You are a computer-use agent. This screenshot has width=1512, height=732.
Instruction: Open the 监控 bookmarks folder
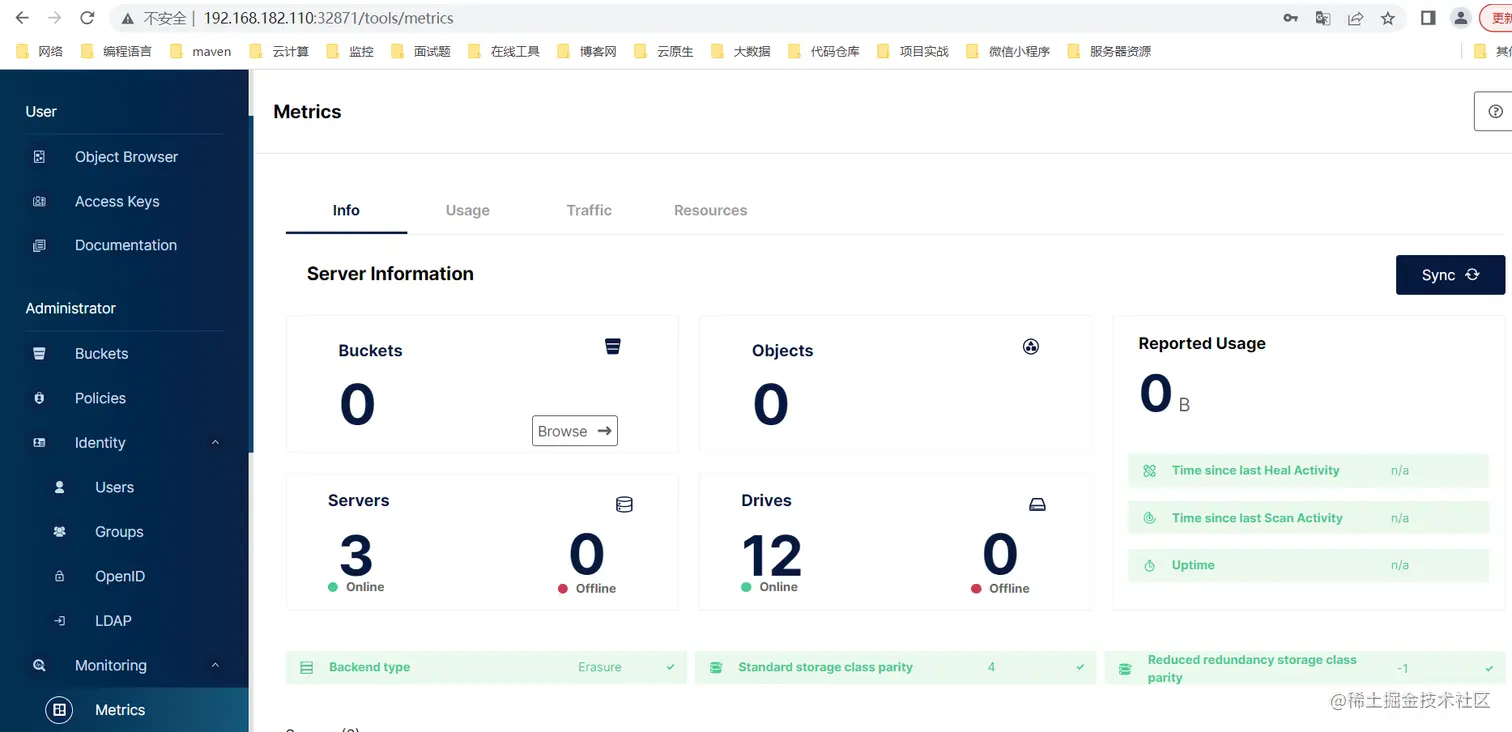(x=350, y=51)
